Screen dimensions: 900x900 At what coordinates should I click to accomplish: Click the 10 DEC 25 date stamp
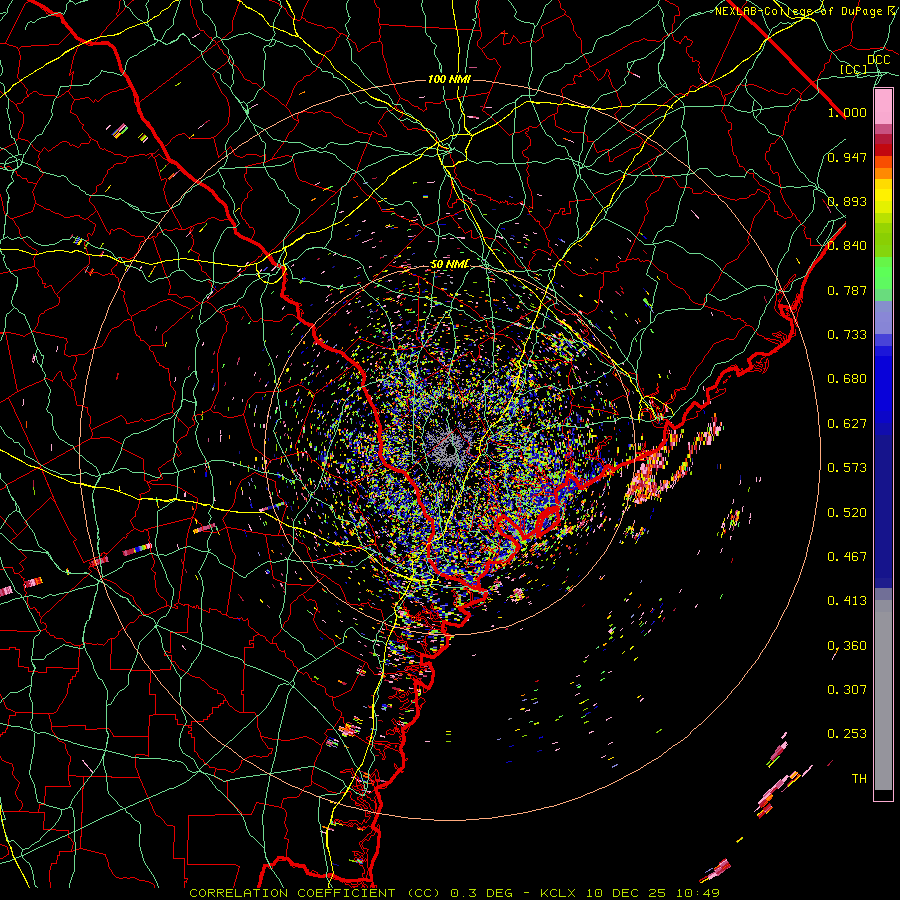pyautogui.click(x=626, y=893)
